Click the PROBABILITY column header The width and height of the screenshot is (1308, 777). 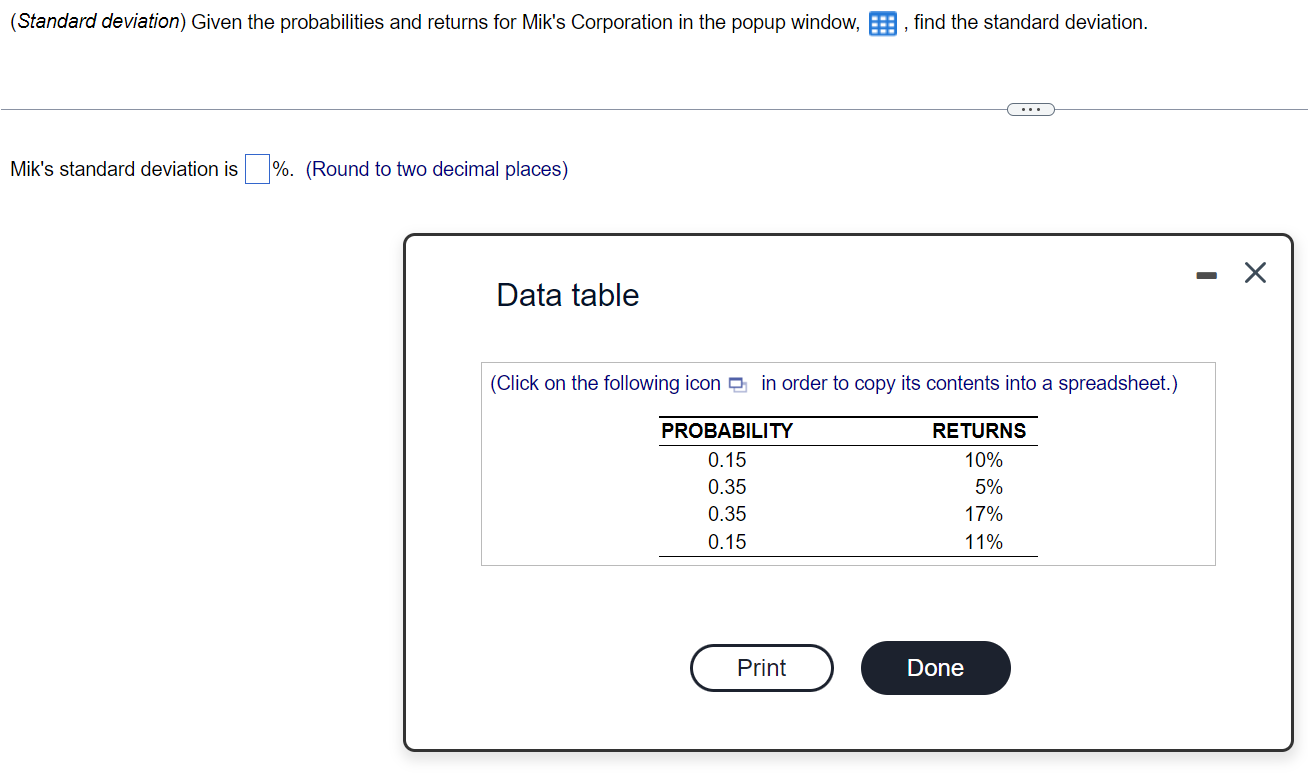tap(727, 430)
